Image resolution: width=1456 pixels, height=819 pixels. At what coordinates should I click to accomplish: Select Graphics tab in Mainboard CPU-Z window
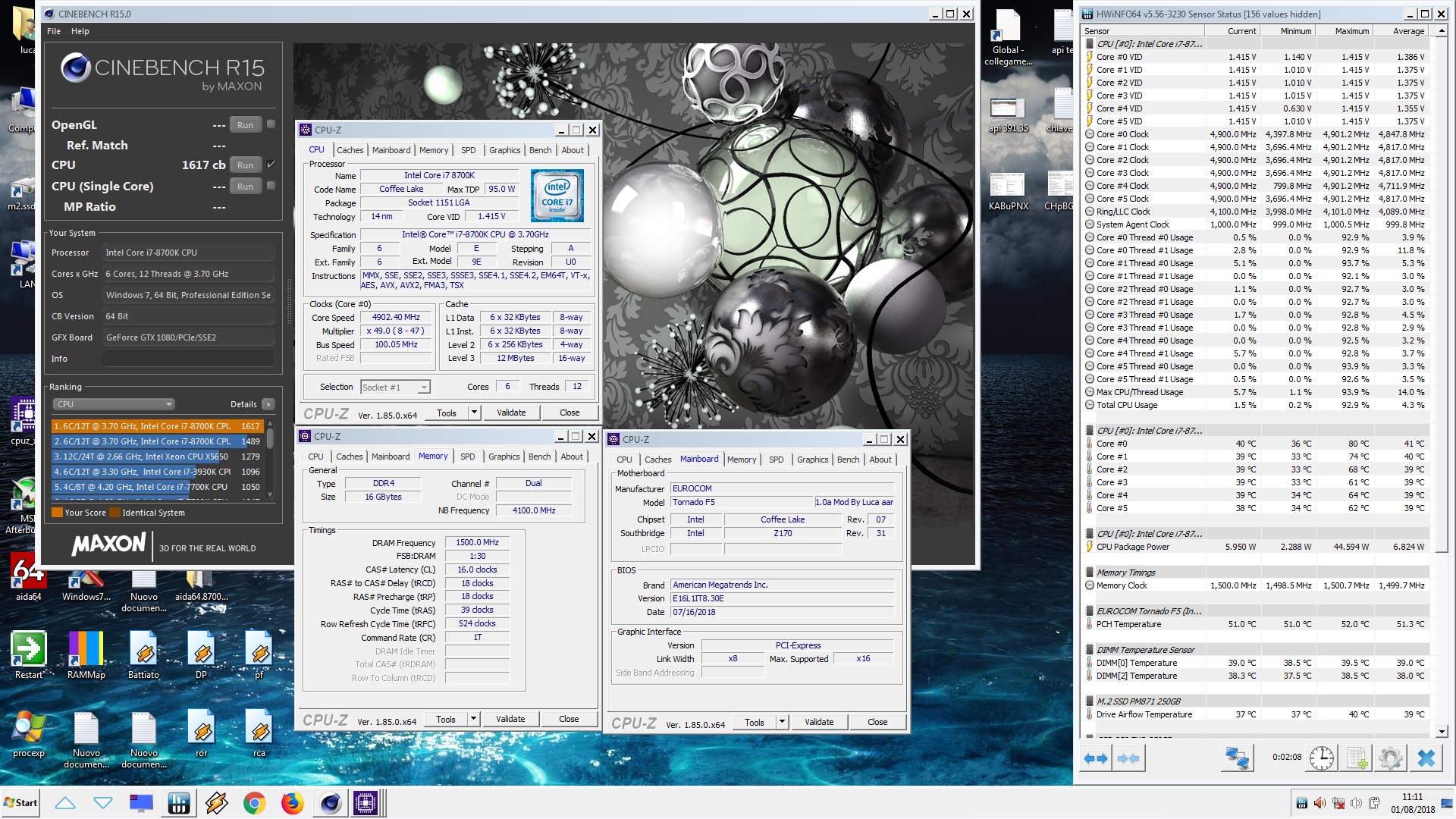[813, 460]
